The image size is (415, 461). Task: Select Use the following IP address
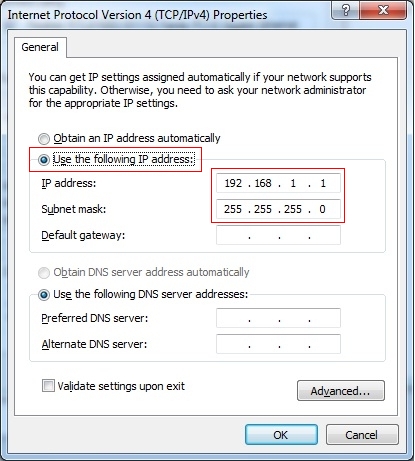coord(44,160)
